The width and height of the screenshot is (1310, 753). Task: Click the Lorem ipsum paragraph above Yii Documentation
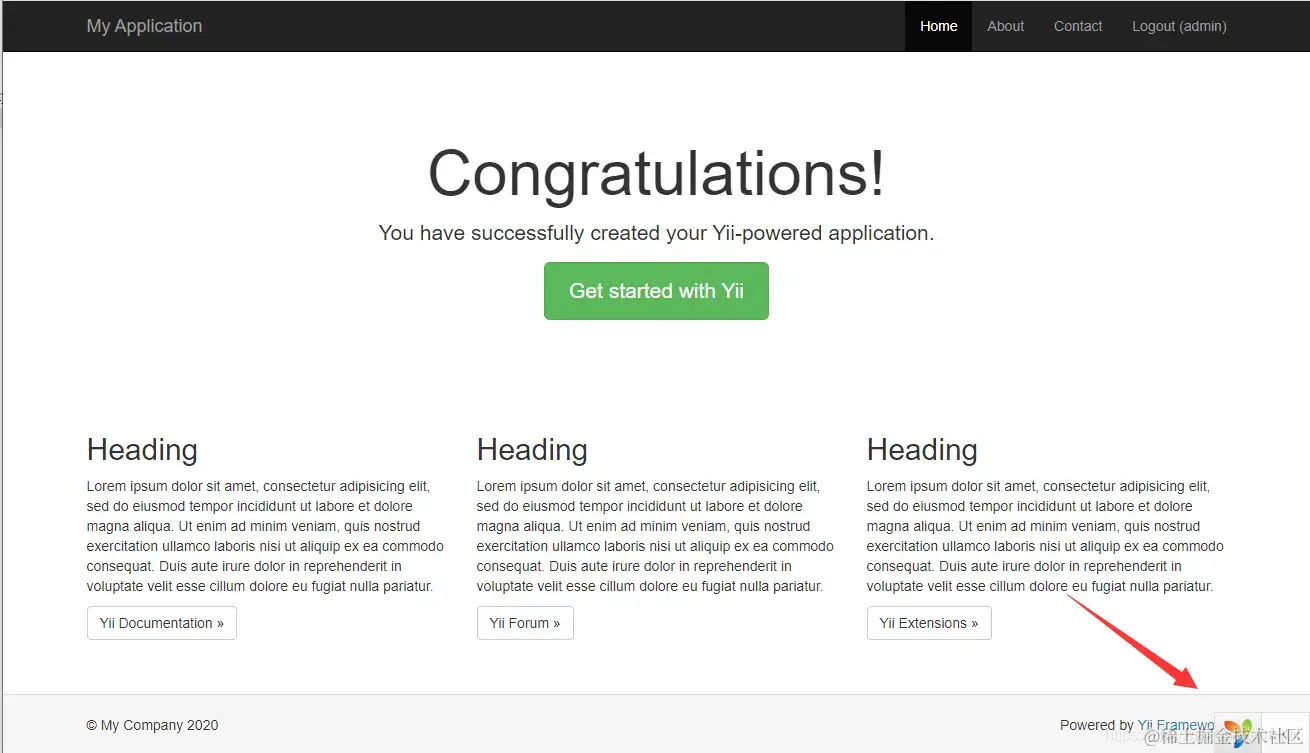click(265, 536)
